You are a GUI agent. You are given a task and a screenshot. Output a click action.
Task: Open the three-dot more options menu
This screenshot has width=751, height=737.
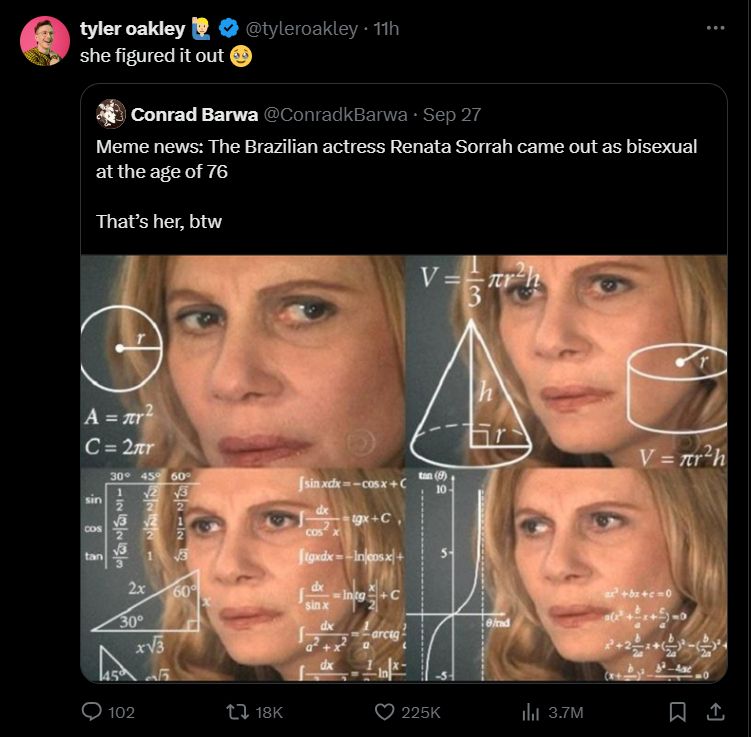714,28
